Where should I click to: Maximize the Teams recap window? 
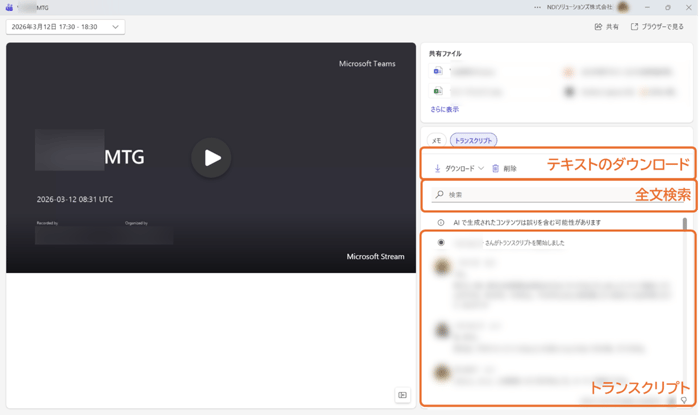coord(668,7)
